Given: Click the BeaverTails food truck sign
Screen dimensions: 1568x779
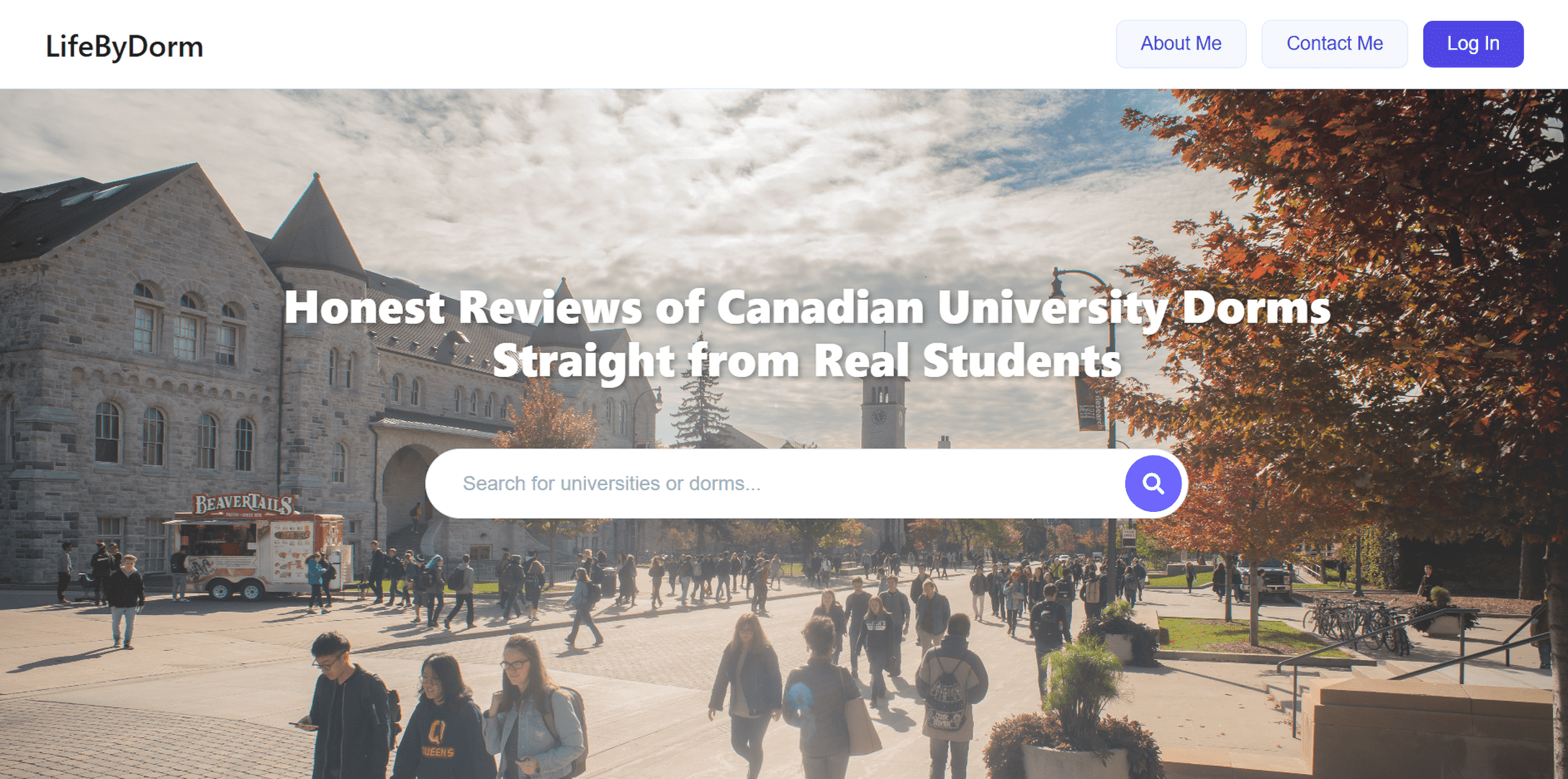Looking at the screenshot, I should click(243, 504).
